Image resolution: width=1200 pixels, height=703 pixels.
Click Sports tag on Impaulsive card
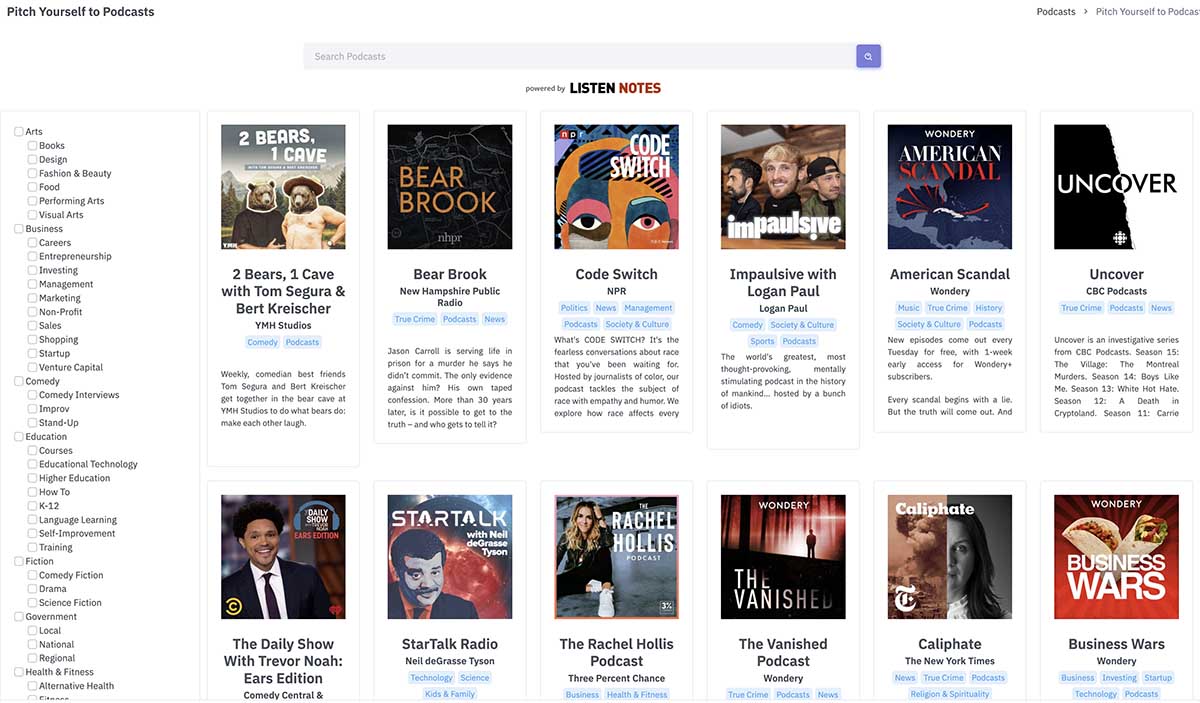coord(762,341)
